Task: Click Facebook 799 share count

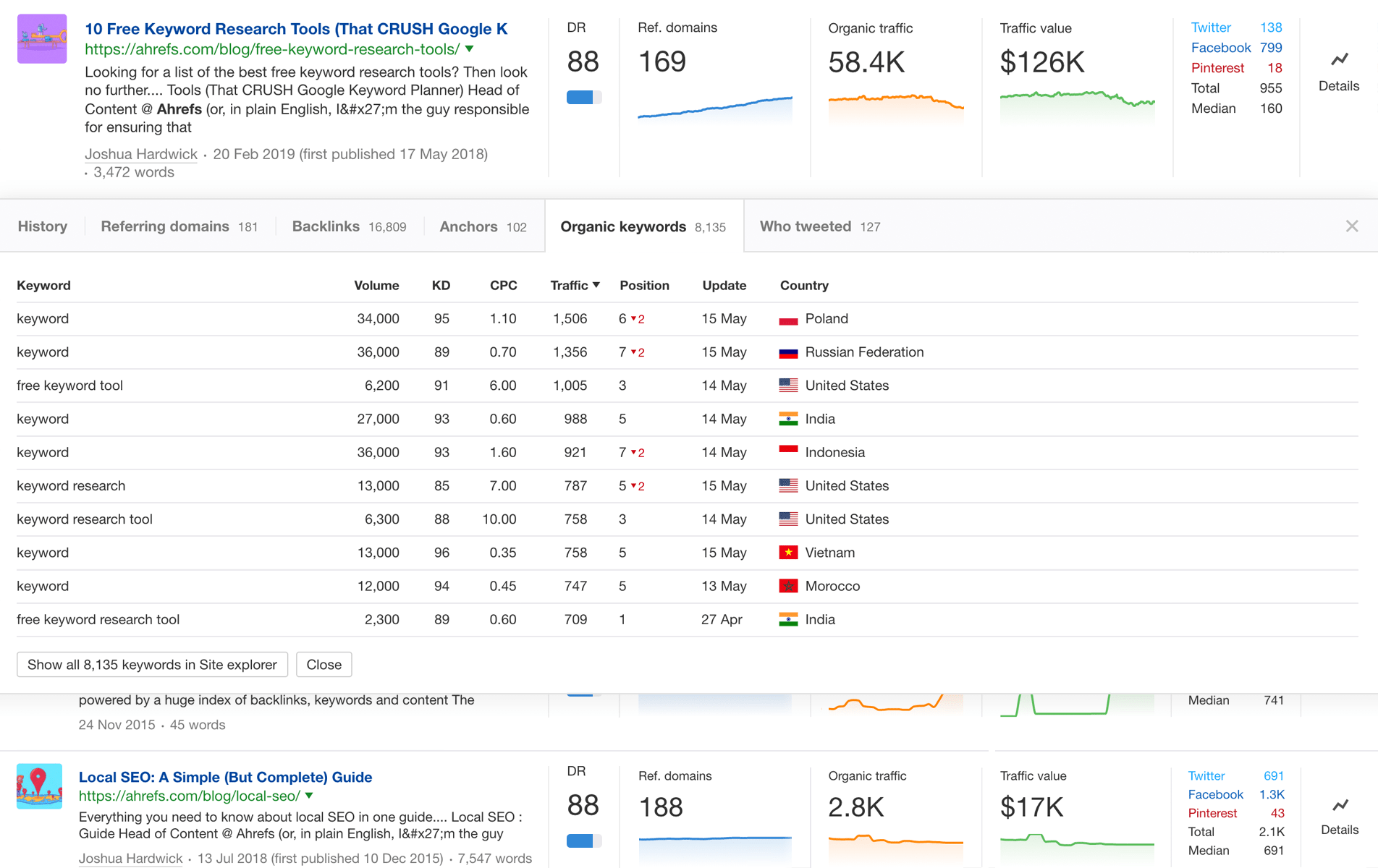Action: (x=1236, y=48)
